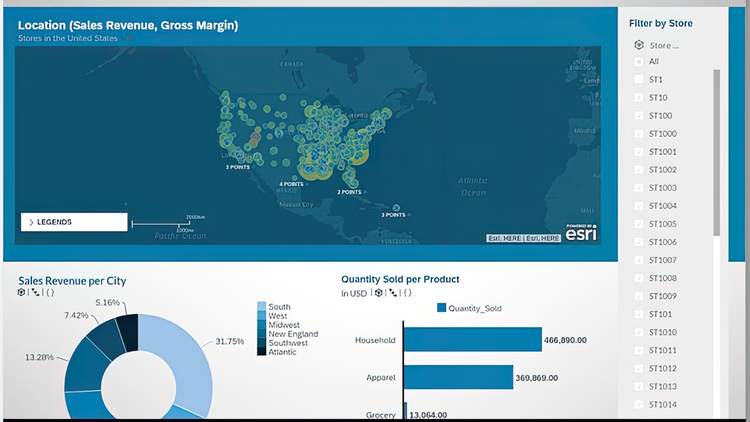Check the ST1 store checkbox

(x=639, y=79)
